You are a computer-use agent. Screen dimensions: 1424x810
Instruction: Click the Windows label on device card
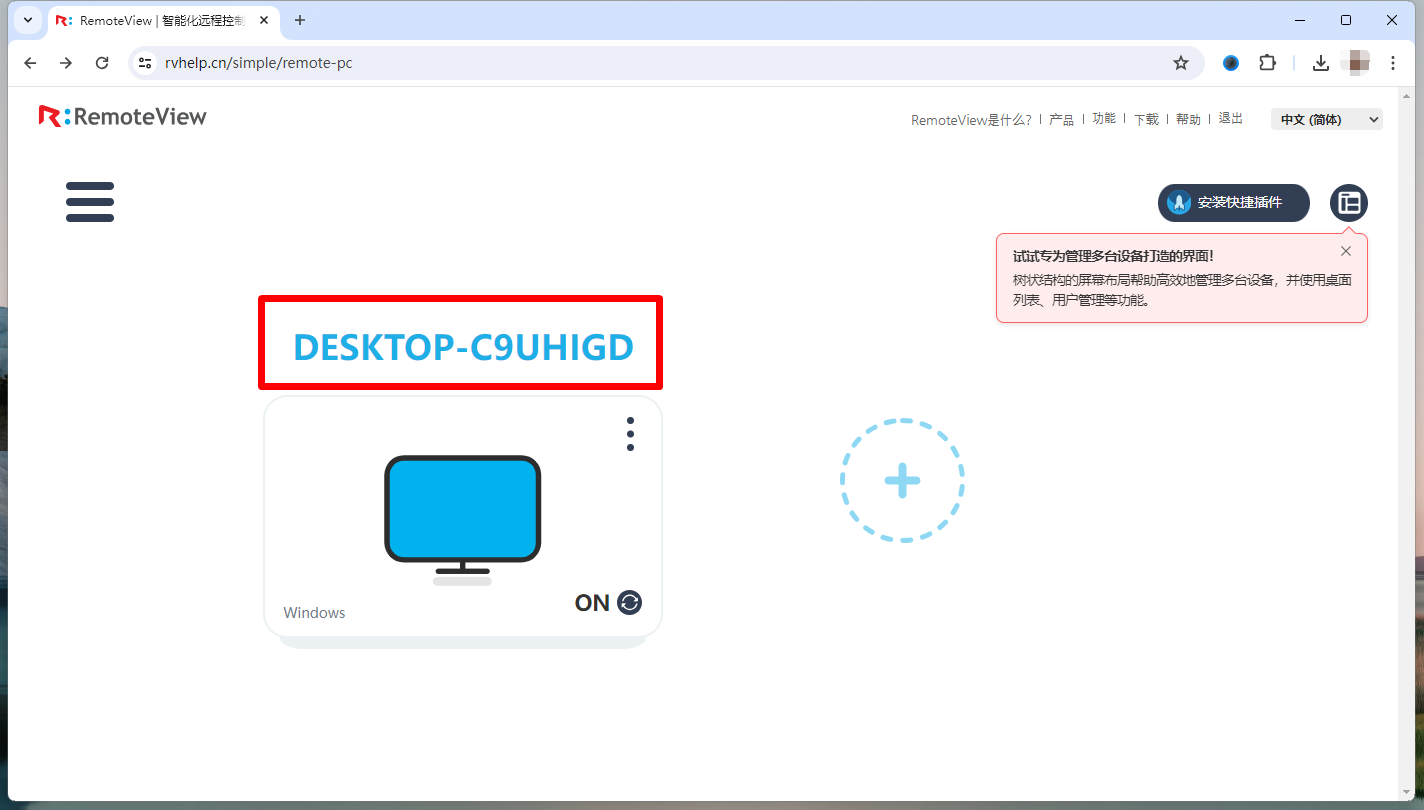click(x=314, y=613)
